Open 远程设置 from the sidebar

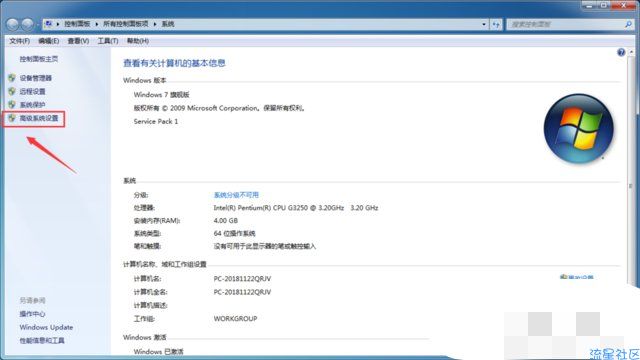(x=32, y=91)
